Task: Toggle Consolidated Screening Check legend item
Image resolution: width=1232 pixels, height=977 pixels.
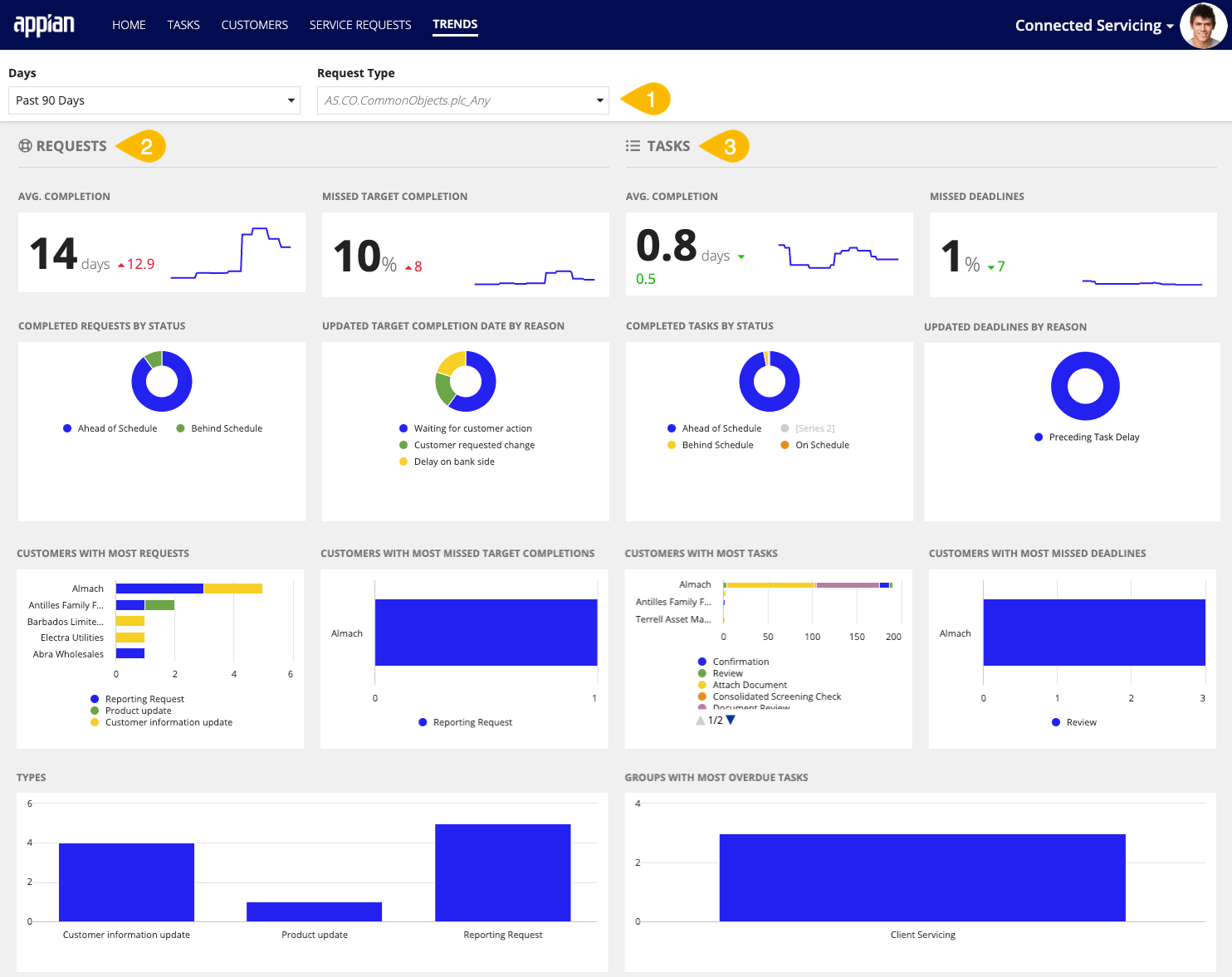Action: (770, 696)
